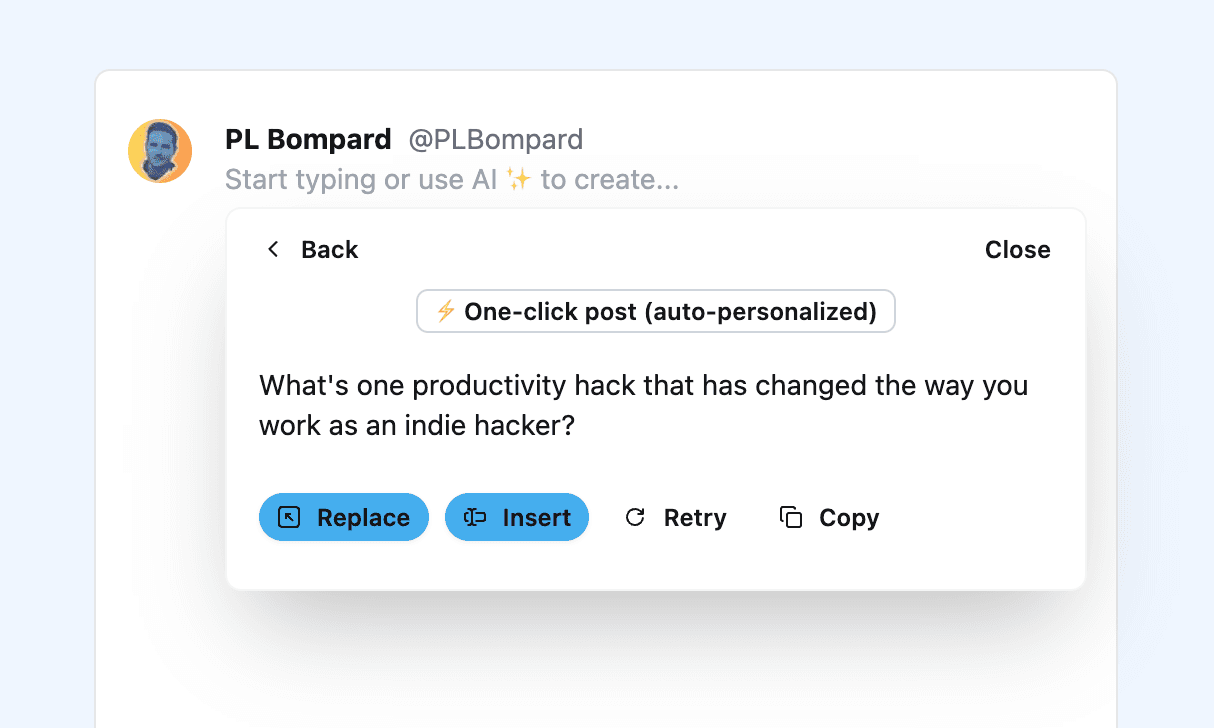Click the Back label to go back
This screenshot has height=728, width=1214.
[x=330, y=249]
